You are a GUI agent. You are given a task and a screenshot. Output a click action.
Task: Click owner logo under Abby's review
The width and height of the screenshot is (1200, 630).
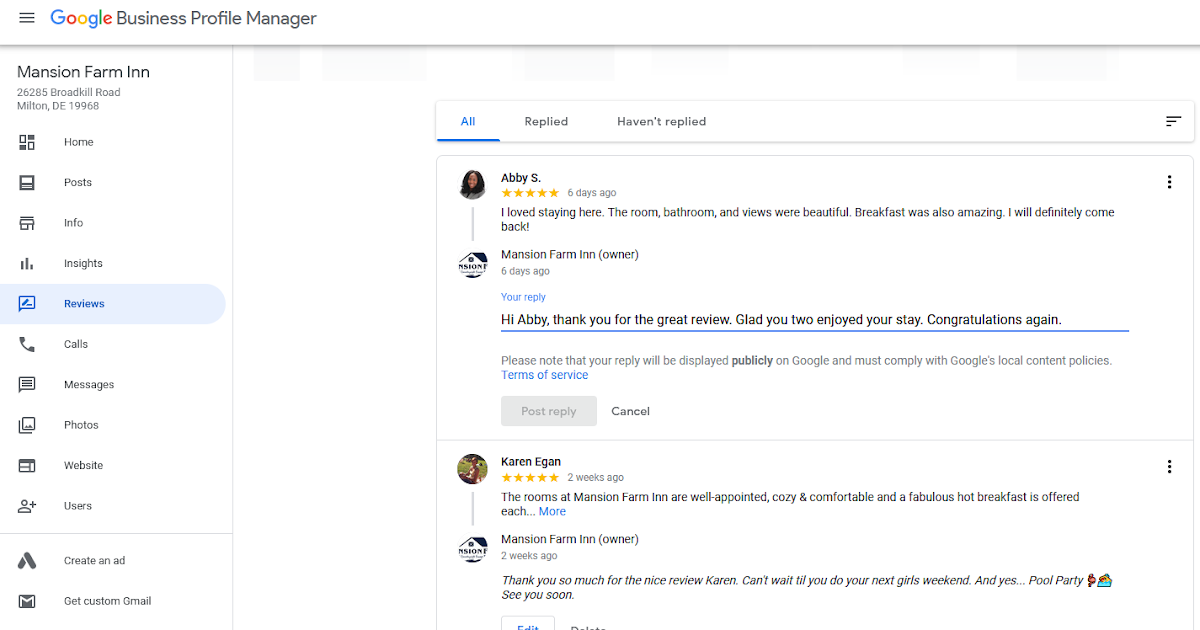tap(472, 265)
